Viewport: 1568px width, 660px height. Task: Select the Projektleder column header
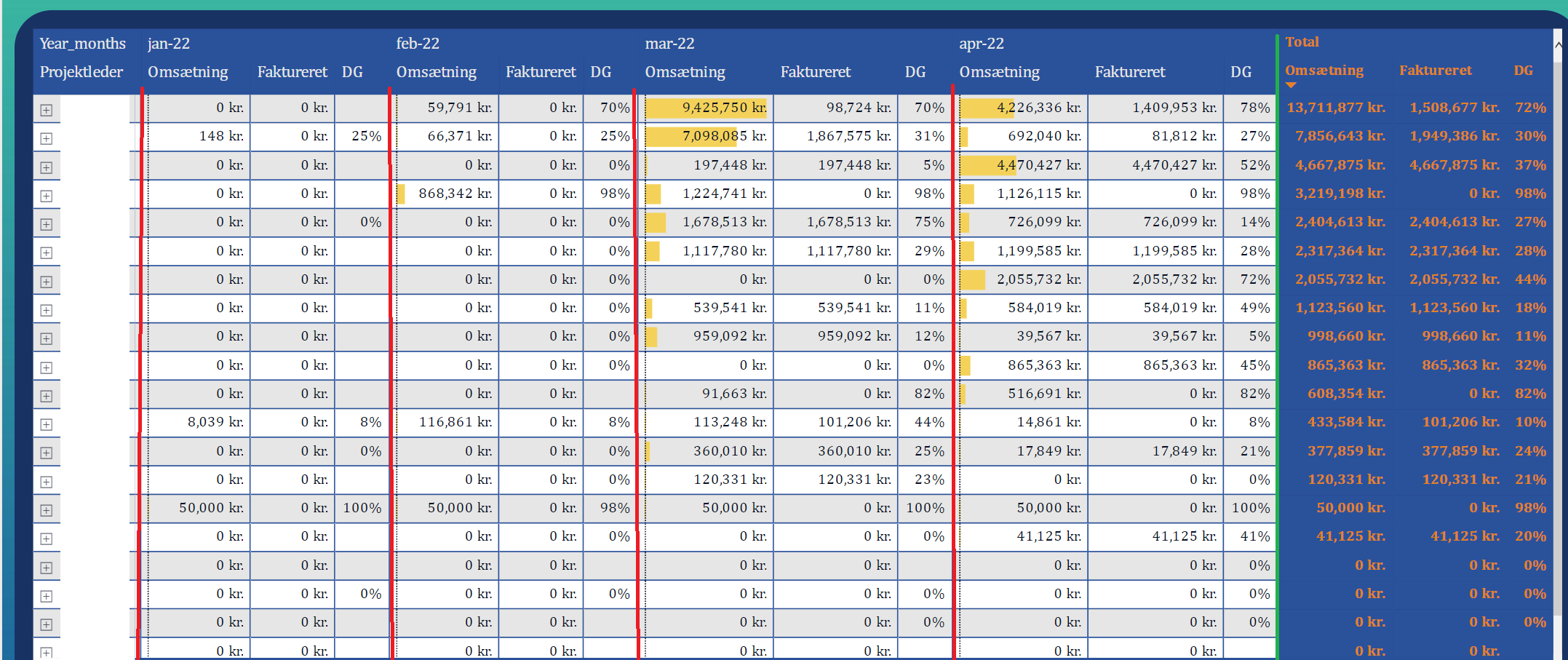tap(81, 72)
